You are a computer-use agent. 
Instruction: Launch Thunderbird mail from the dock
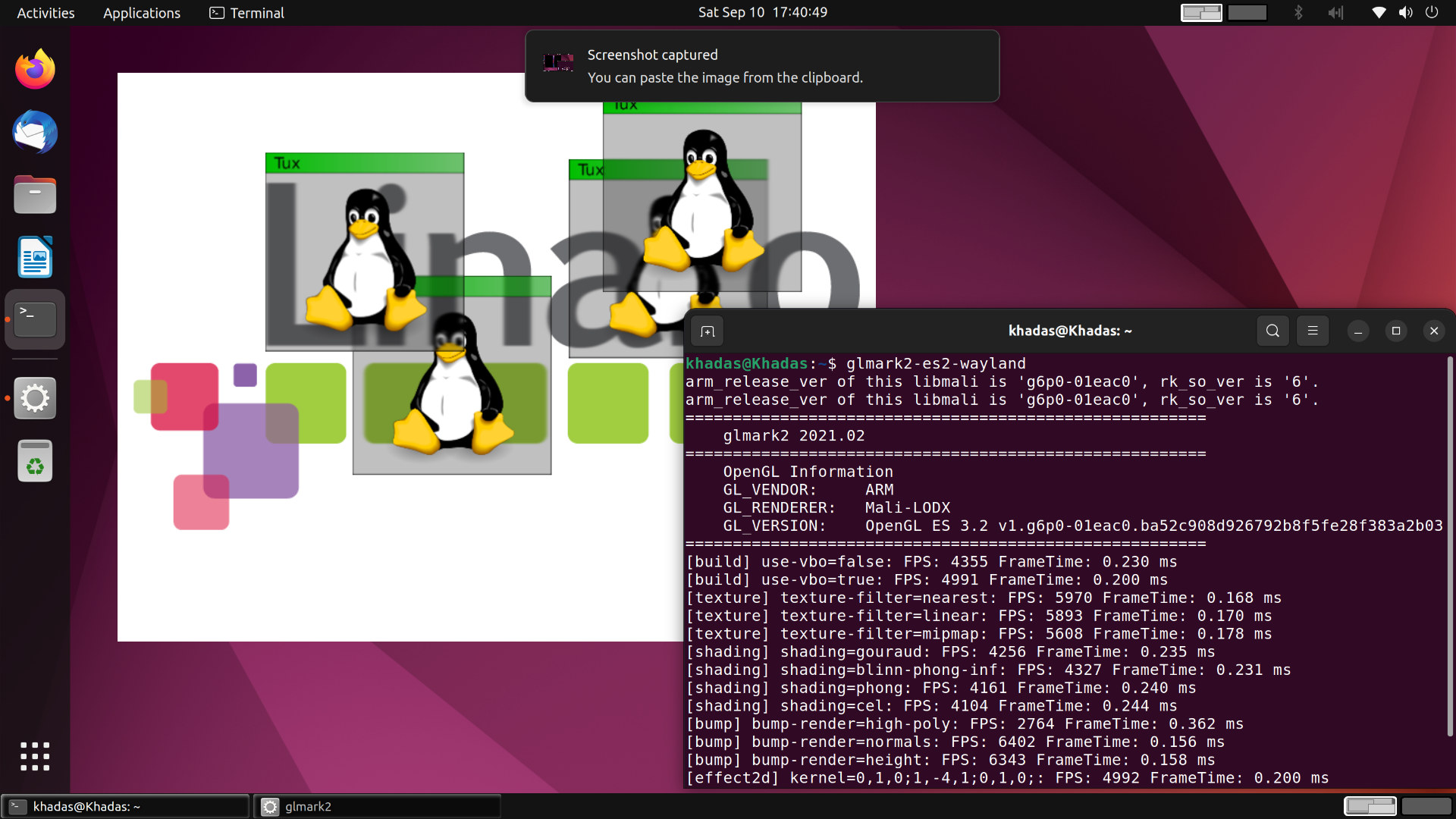tap(35, 133)
